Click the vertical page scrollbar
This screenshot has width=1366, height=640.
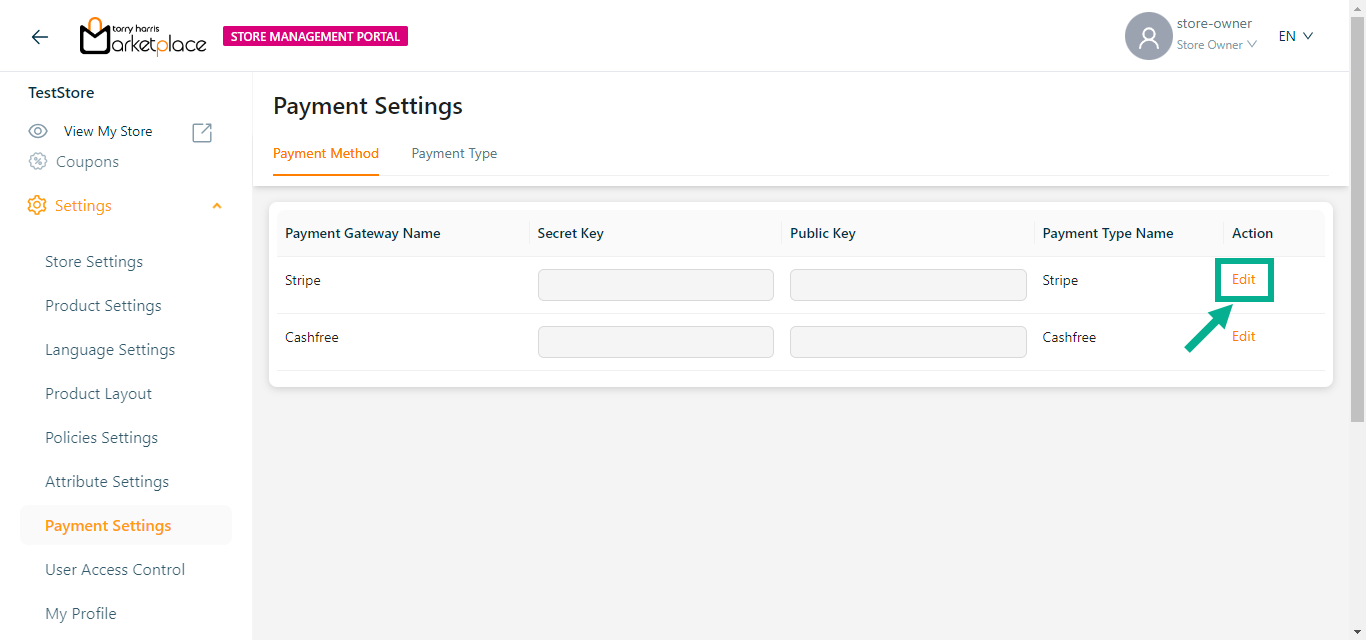coord(1357,220)
